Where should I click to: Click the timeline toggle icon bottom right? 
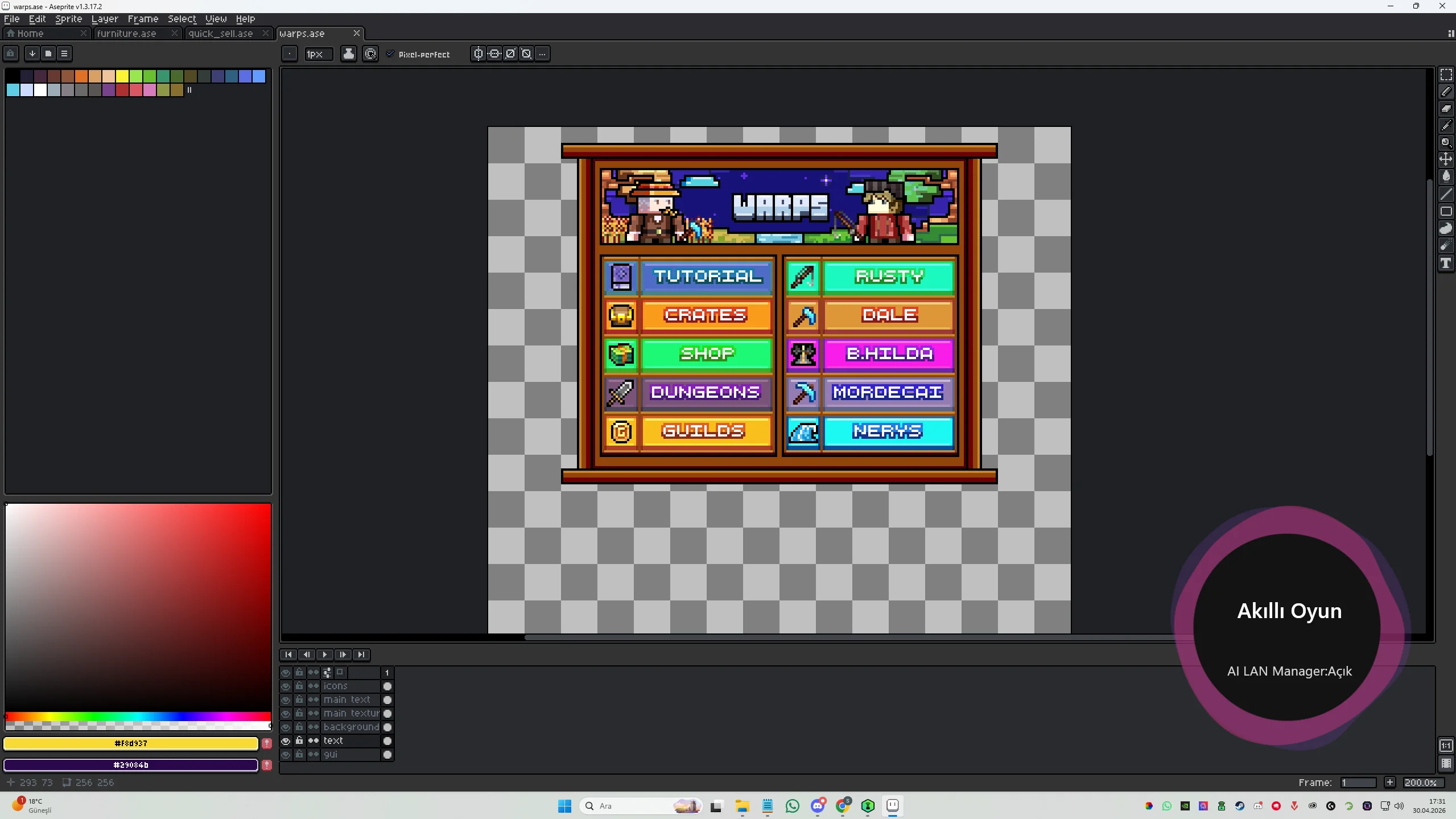coord(1446,764)
